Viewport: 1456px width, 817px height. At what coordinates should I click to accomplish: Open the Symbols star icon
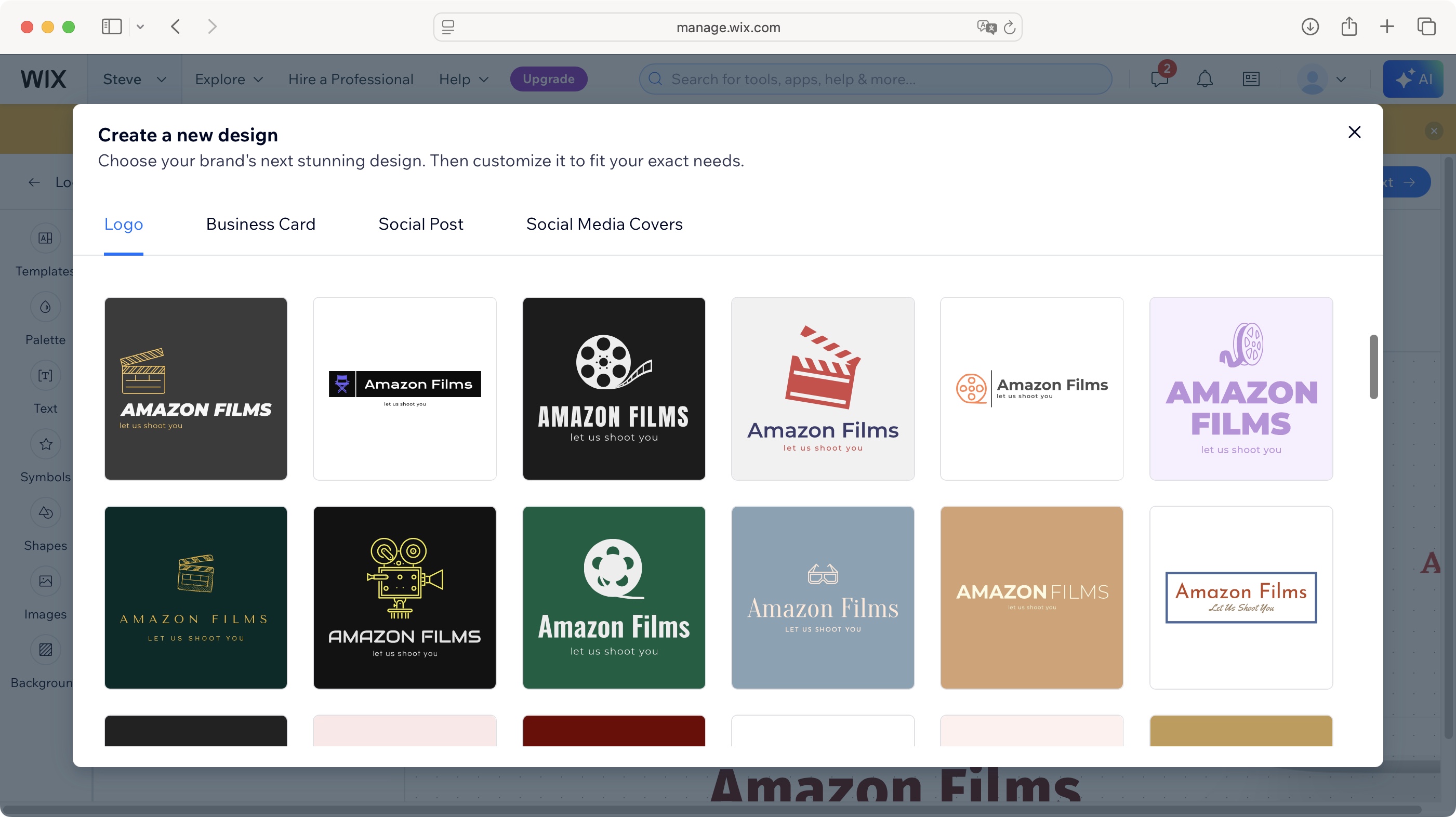click(x=45, y=444)
